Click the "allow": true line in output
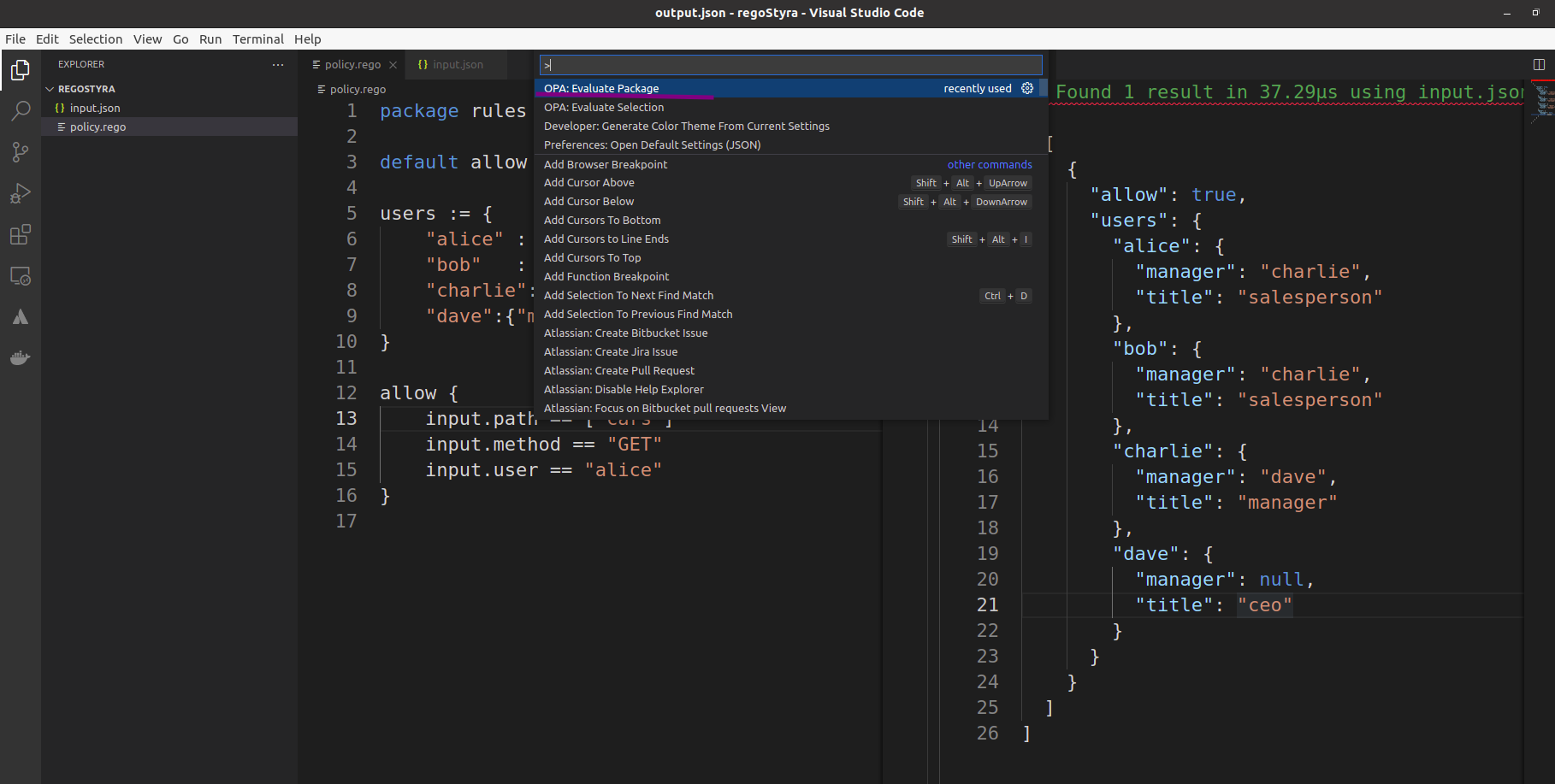1555x784 pixels. 1168,195
